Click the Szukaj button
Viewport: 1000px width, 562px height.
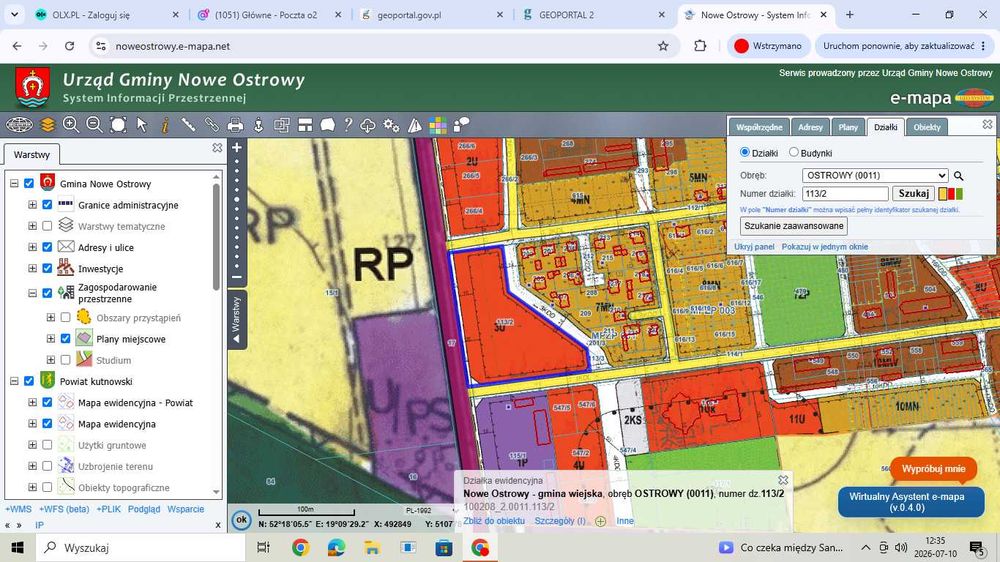(x=913, y=193)
